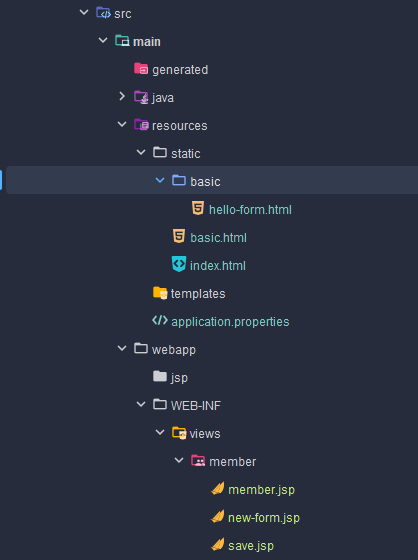This screenshot has height=560, width=418.
Task: Click the JSP icon beside member.jsp
Action: point(218,488)
